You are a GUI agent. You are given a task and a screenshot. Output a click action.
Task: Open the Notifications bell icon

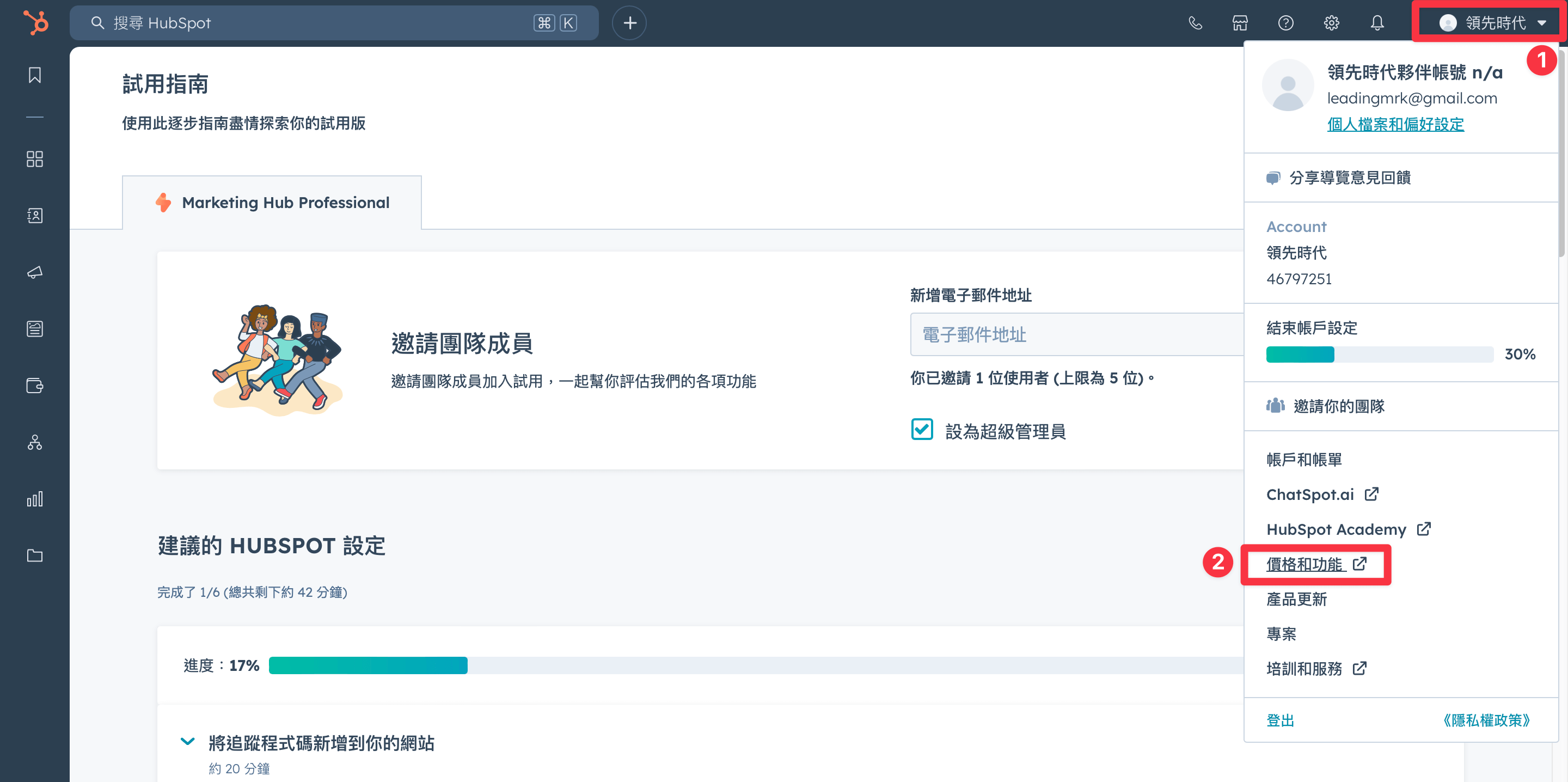1377,23
